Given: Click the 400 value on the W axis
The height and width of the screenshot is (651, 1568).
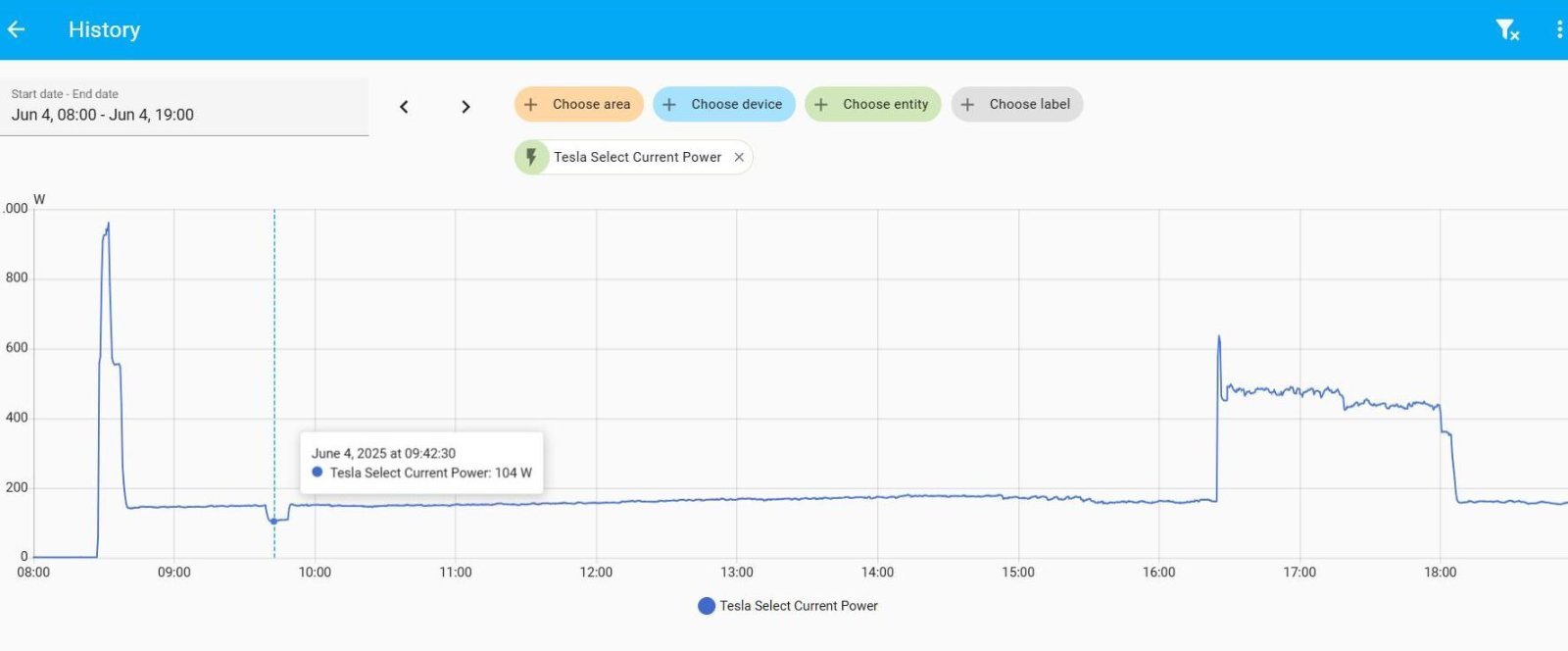Looking at the screenshot, I should (17, 418).
